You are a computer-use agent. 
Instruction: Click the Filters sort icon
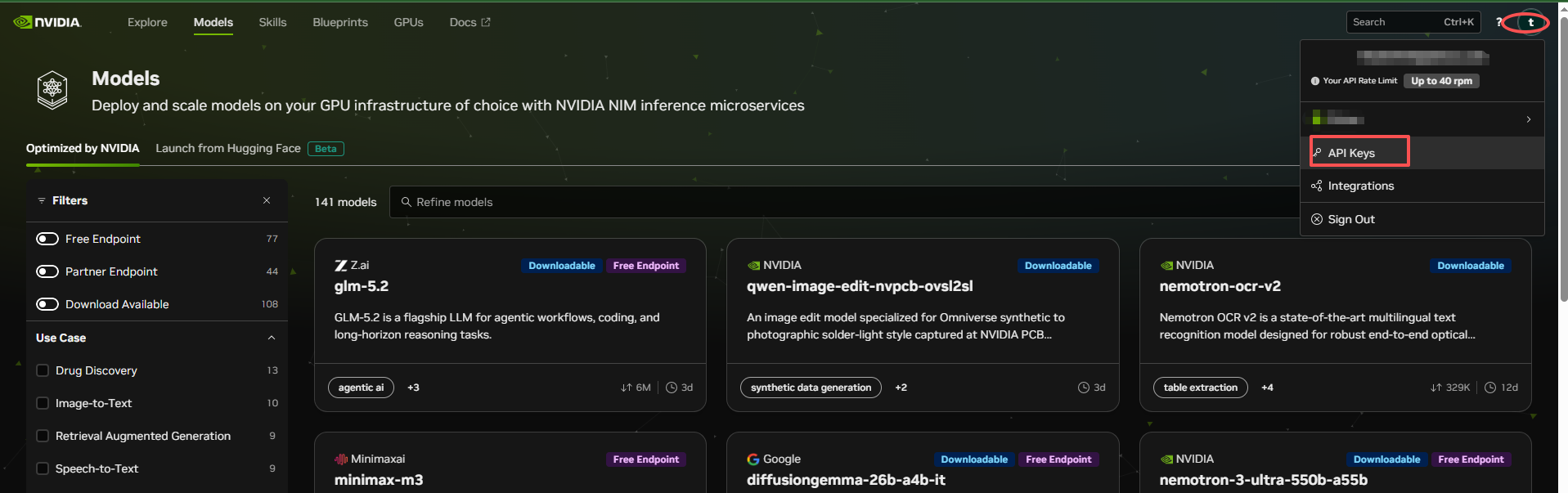click(x=42, y=200)
